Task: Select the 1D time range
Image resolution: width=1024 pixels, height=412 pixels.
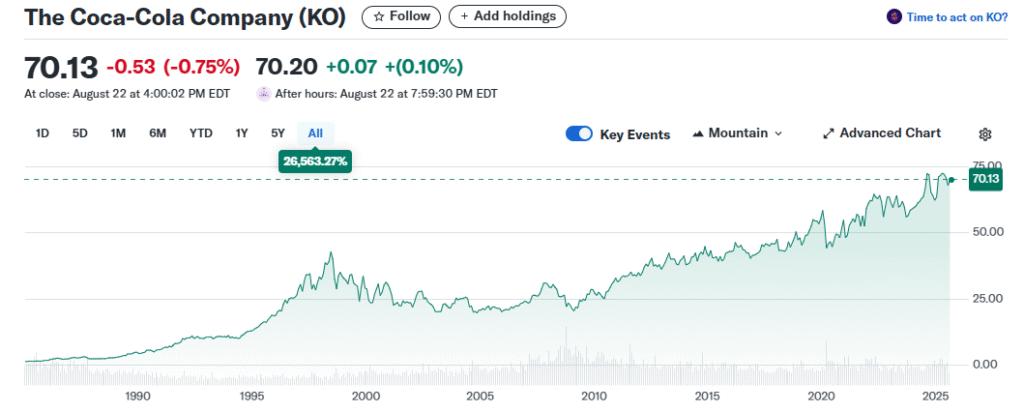Action: point(43,133)
